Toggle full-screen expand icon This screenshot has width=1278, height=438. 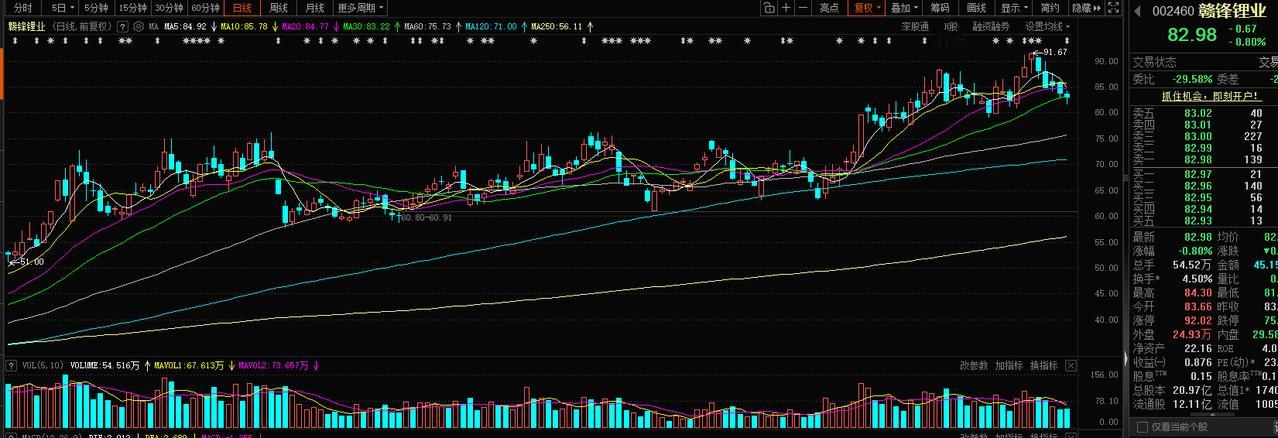[x=1114, y=7]
